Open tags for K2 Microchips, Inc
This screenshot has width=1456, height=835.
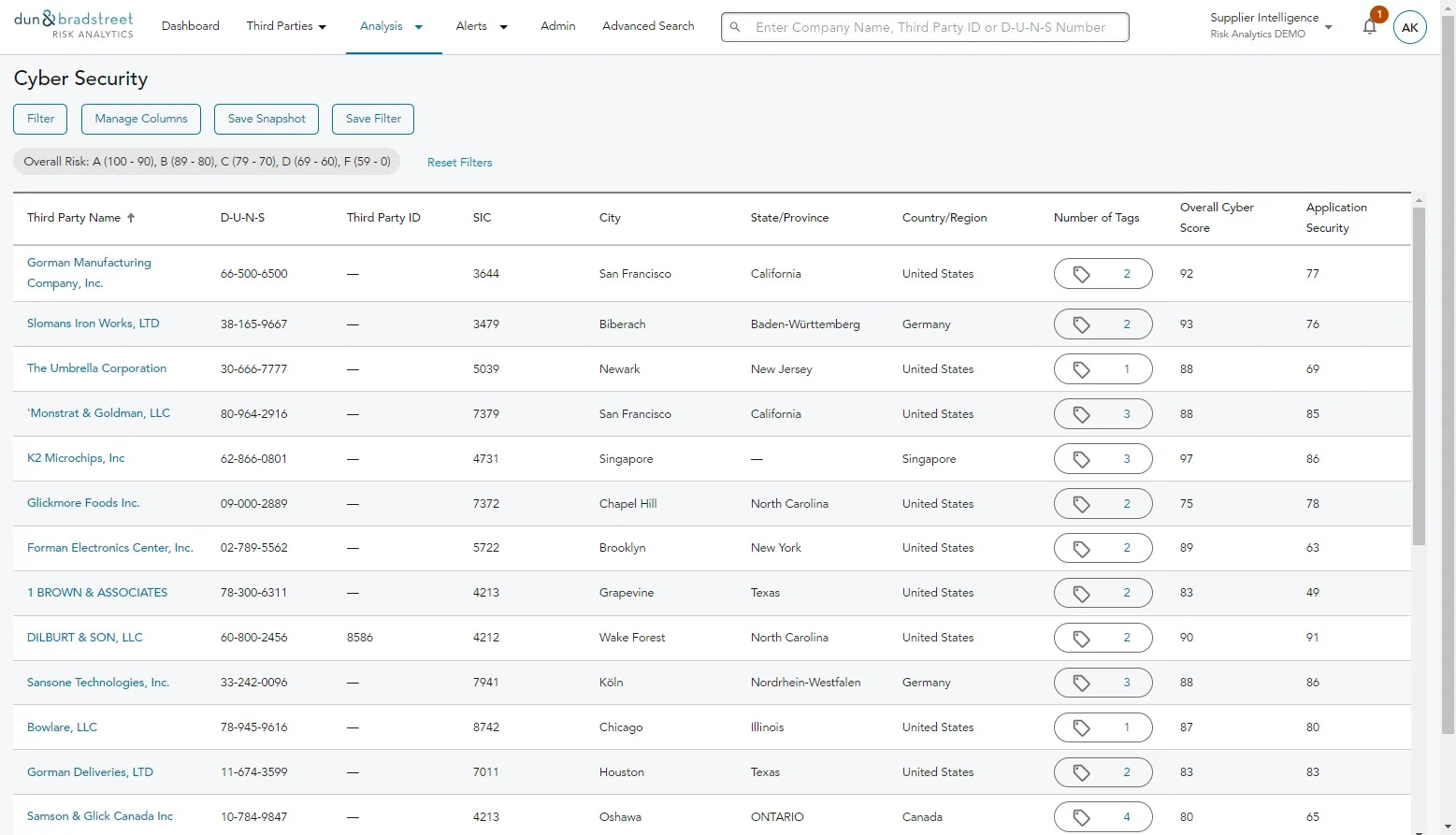[1103, 459]
